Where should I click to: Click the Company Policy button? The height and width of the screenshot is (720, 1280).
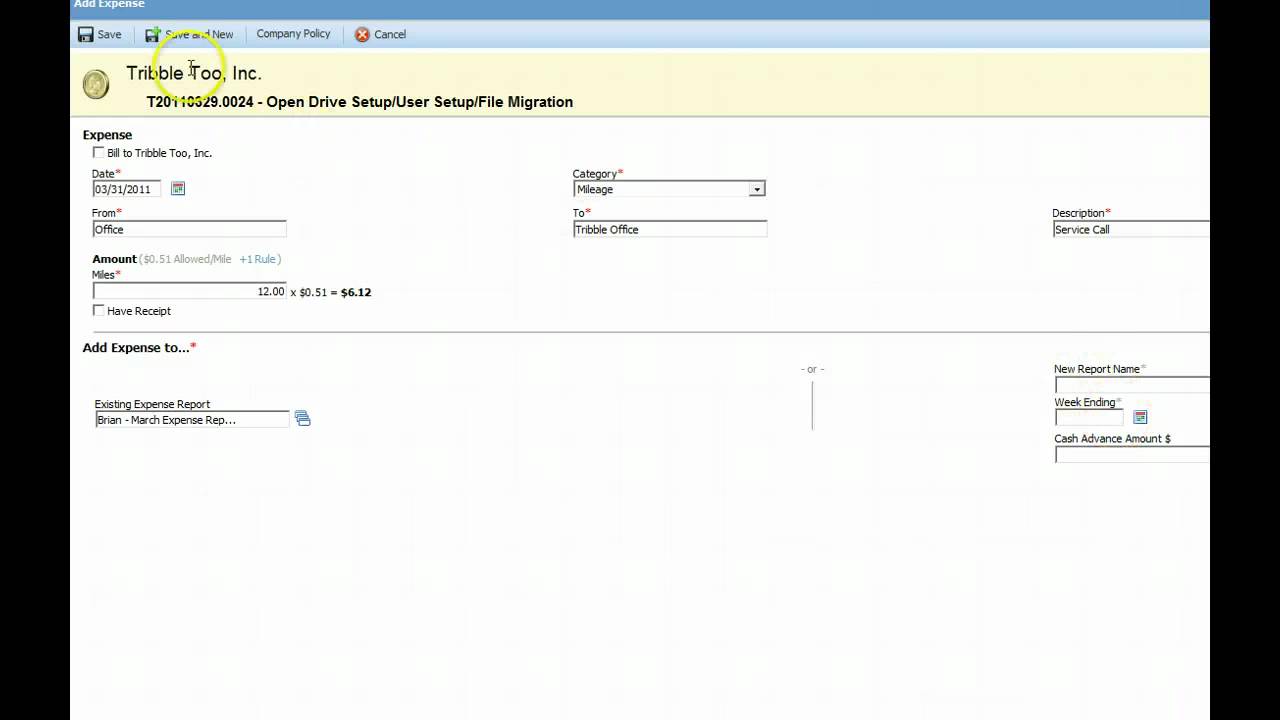coord(293,34)
